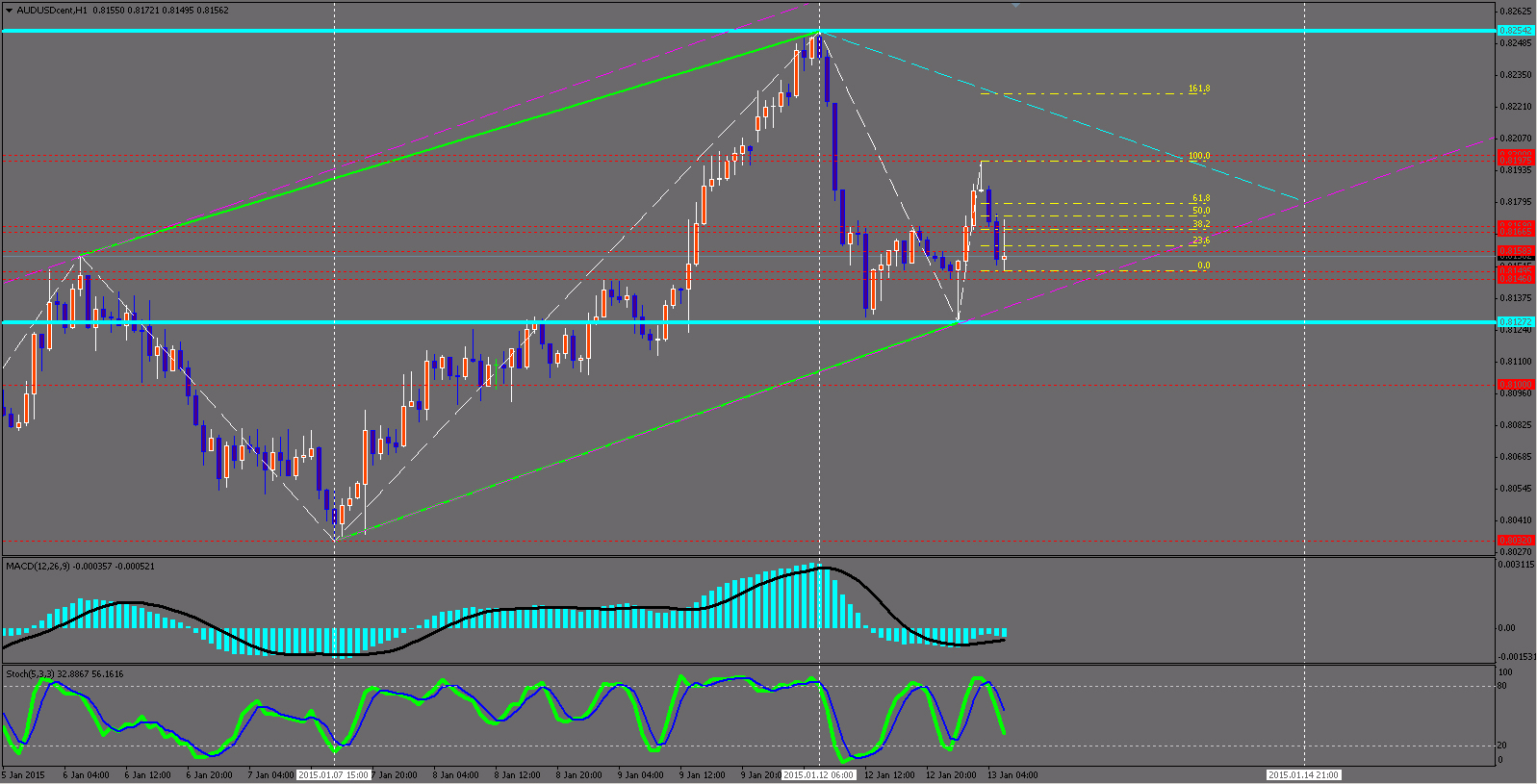Click the 8 Jan 12:00 time axis label
The image size is (1537, 784).
click(517, 774)
